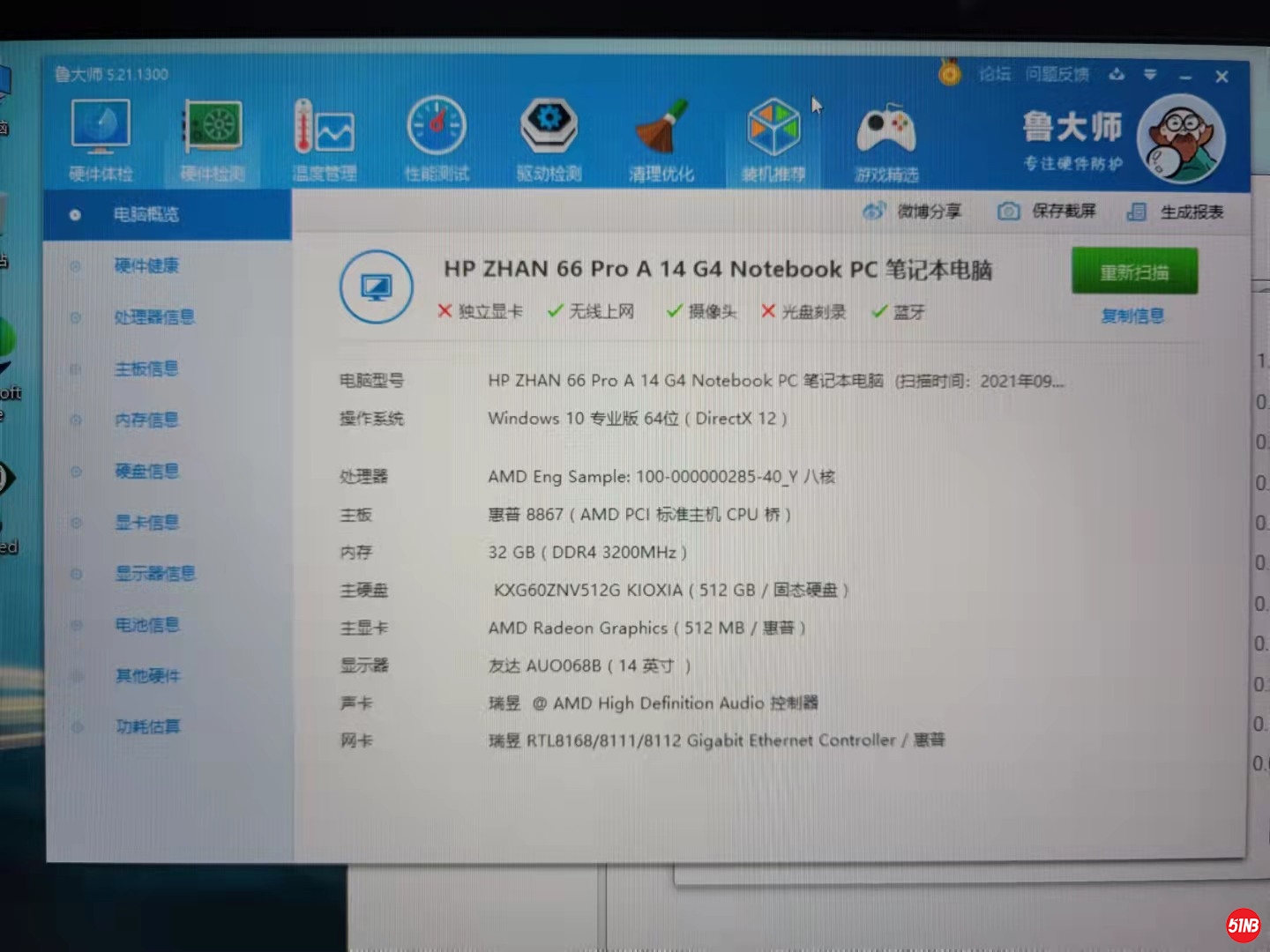Screen dimensions: 1270x952
Task: Open 游戏精选 gamepad icon
Action: (x=886, y=138)
